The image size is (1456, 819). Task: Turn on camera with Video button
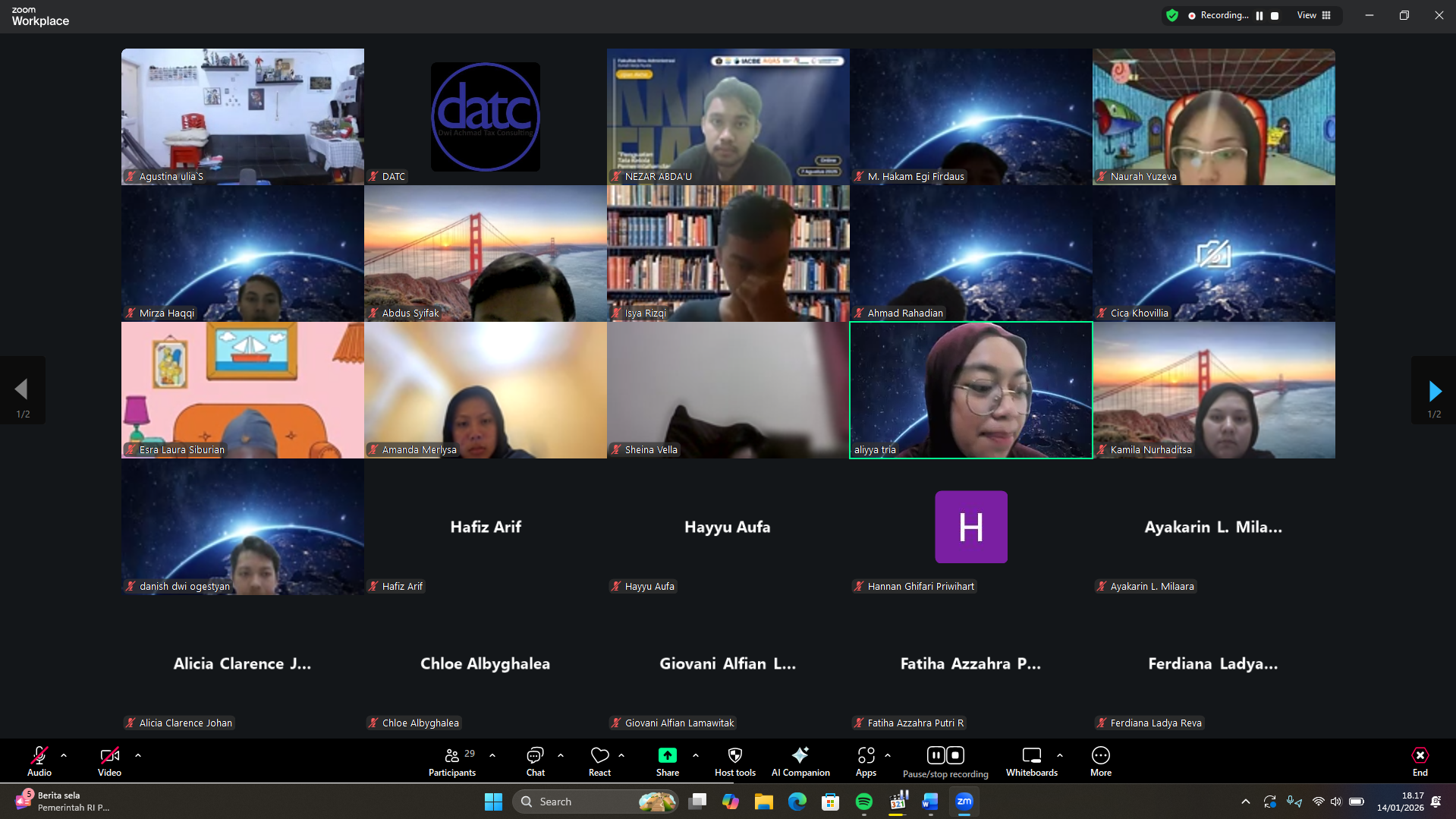pyautogui.click(x=109, y=761)
